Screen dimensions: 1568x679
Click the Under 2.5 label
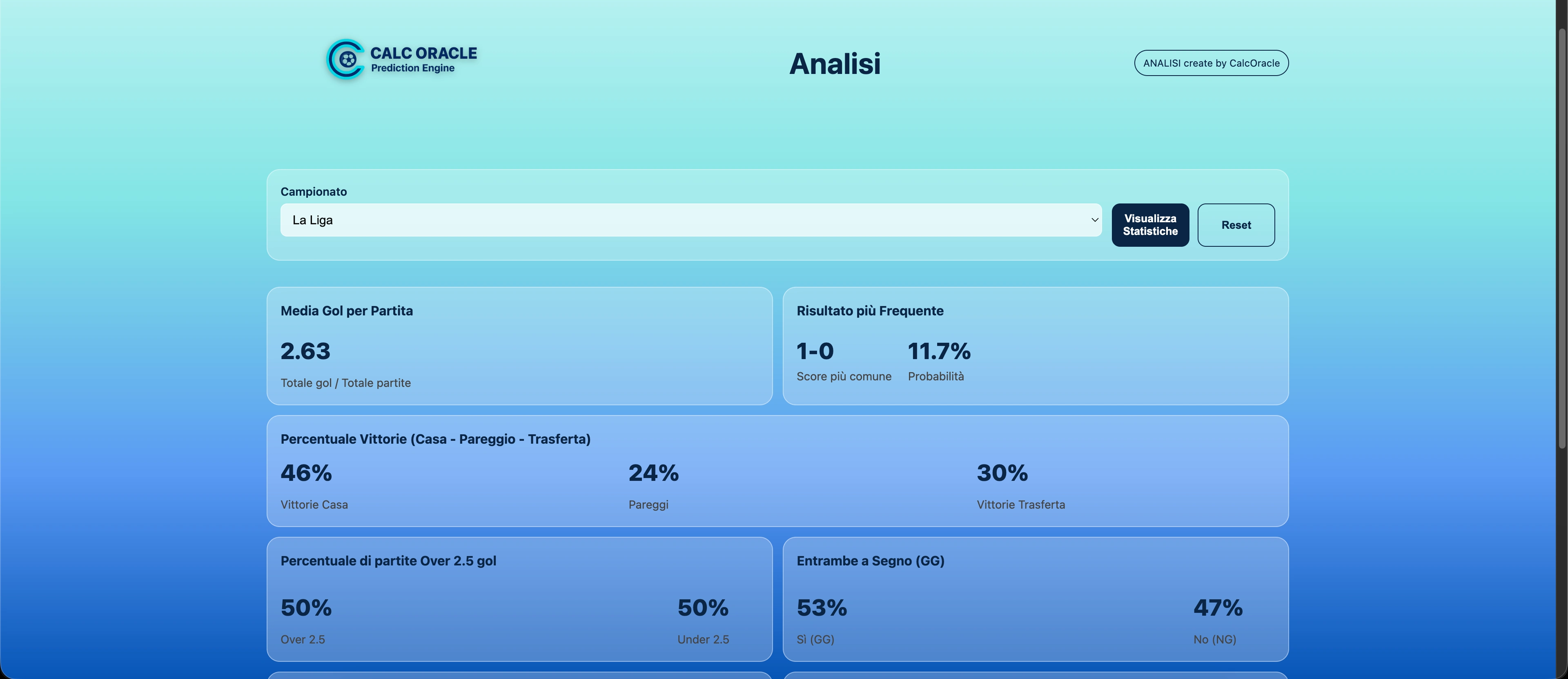tap(702, 639)
